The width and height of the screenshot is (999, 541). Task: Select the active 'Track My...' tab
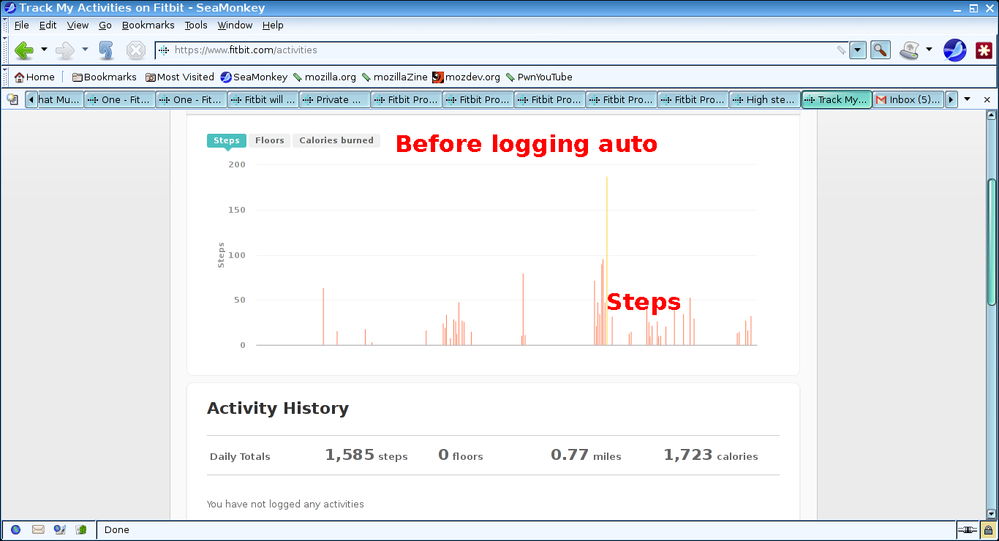[x=836, y=99]
